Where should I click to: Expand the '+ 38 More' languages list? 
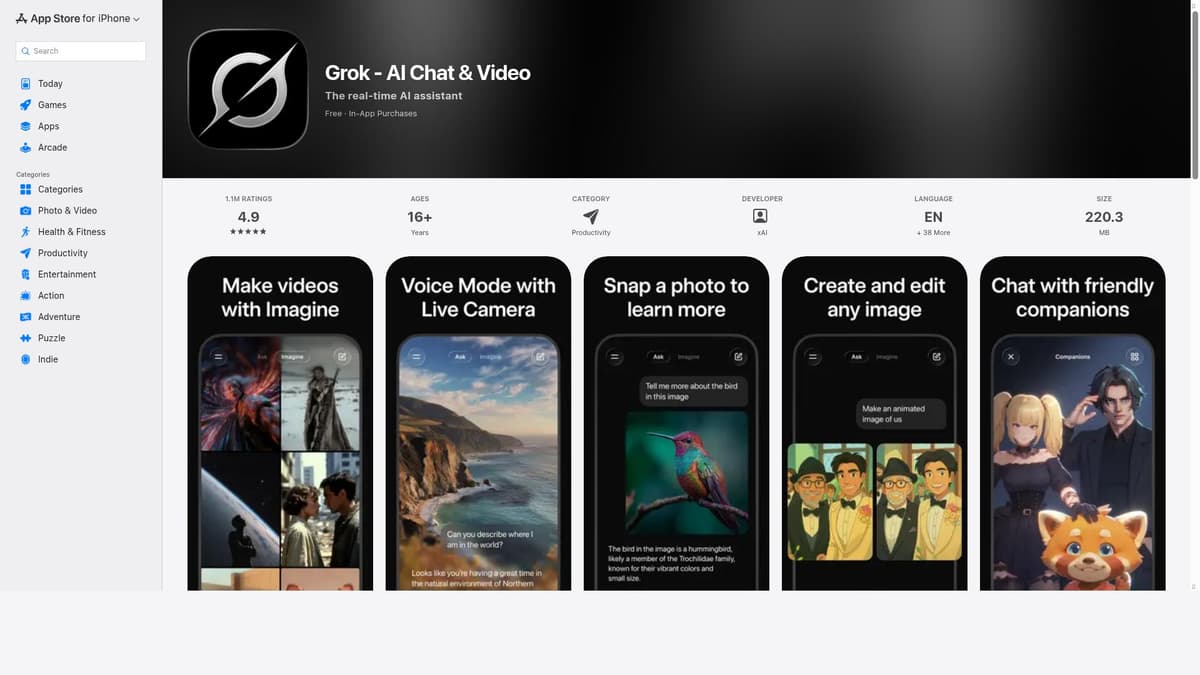coord(933,232)
